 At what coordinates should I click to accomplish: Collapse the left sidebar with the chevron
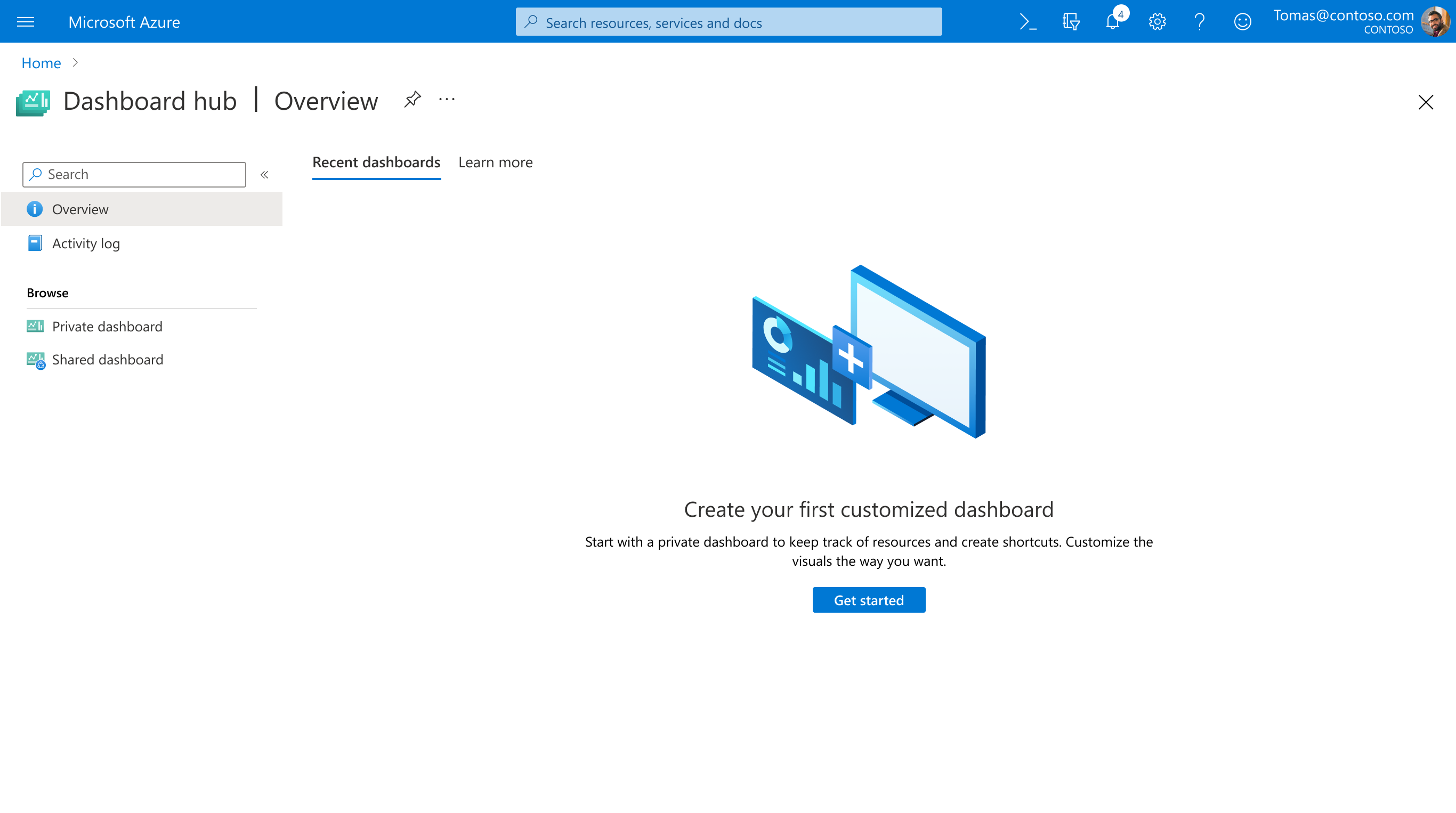tap(264, 175)
